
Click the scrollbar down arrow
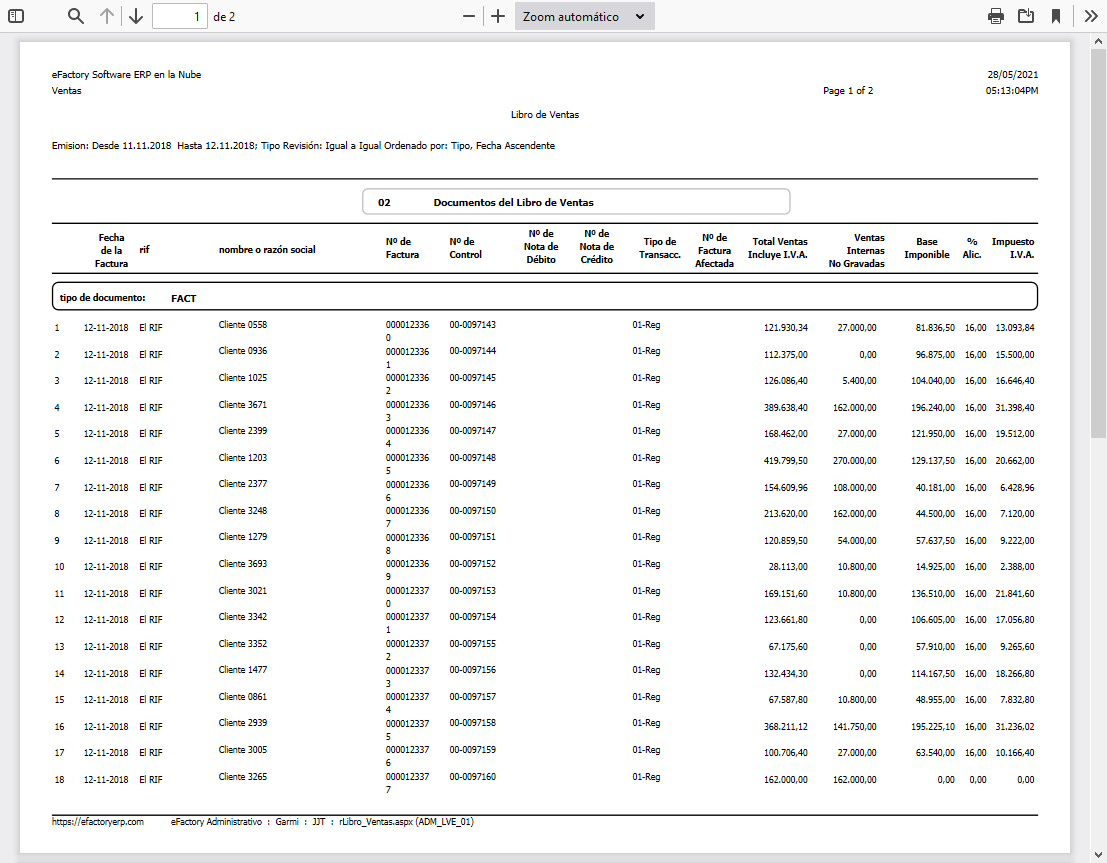click(1098, 854)
